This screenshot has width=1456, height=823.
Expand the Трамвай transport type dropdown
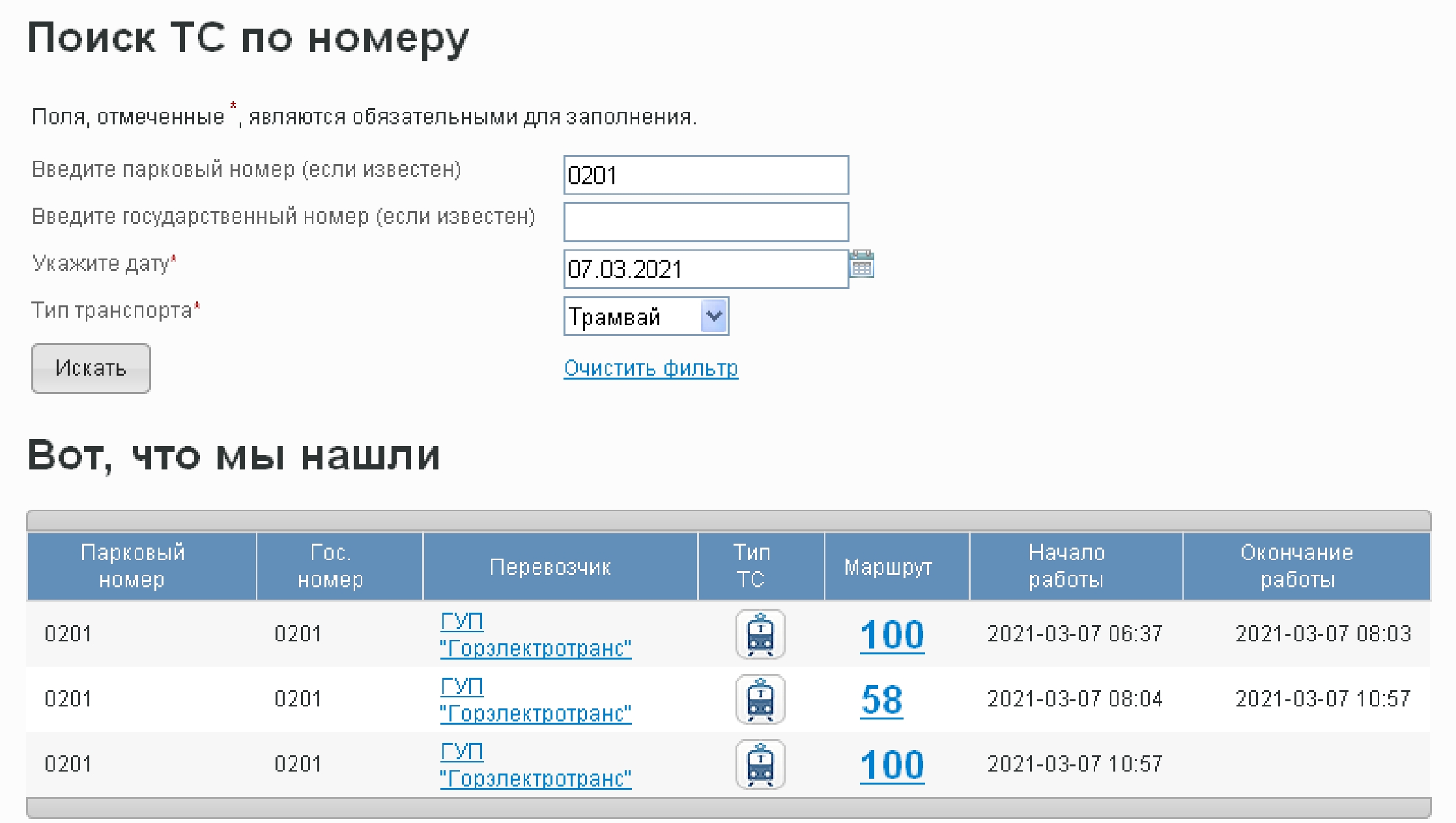(714, 316)
